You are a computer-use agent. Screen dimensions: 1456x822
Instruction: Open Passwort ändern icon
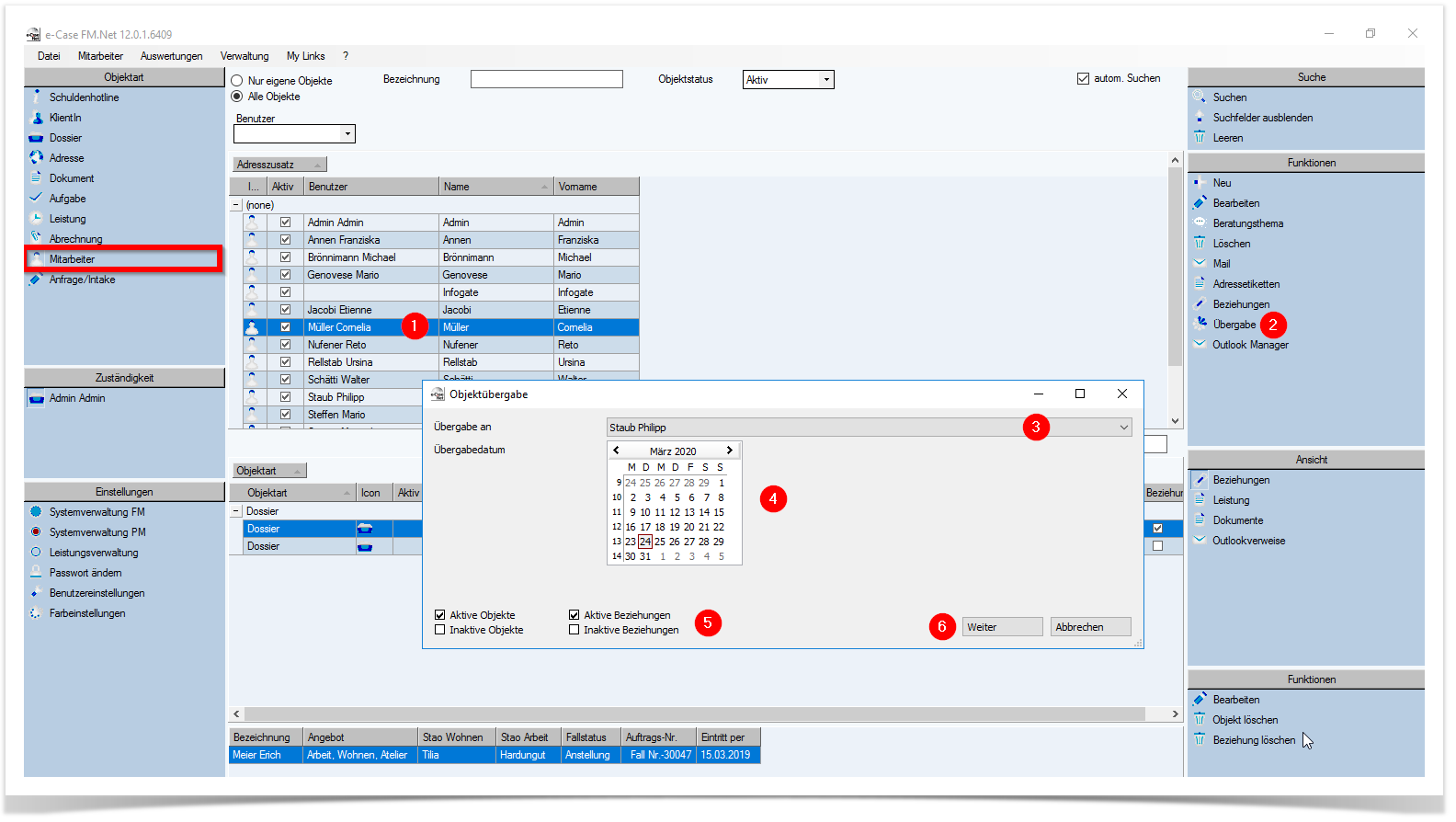click(x=36, y=572)
